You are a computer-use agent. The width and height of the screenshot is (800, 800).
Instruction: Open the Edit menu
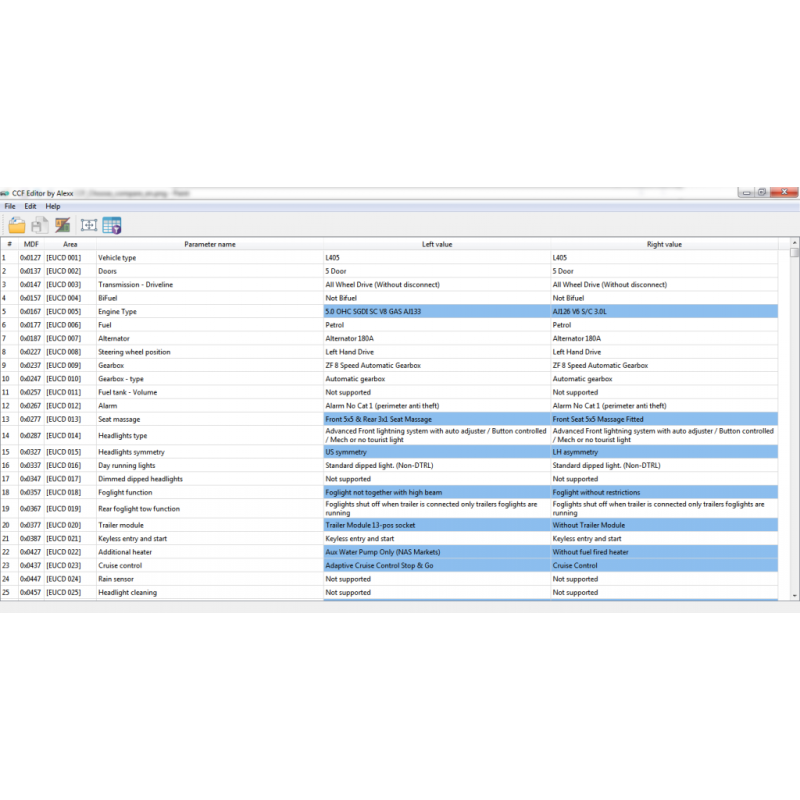(x=29, y=206)
